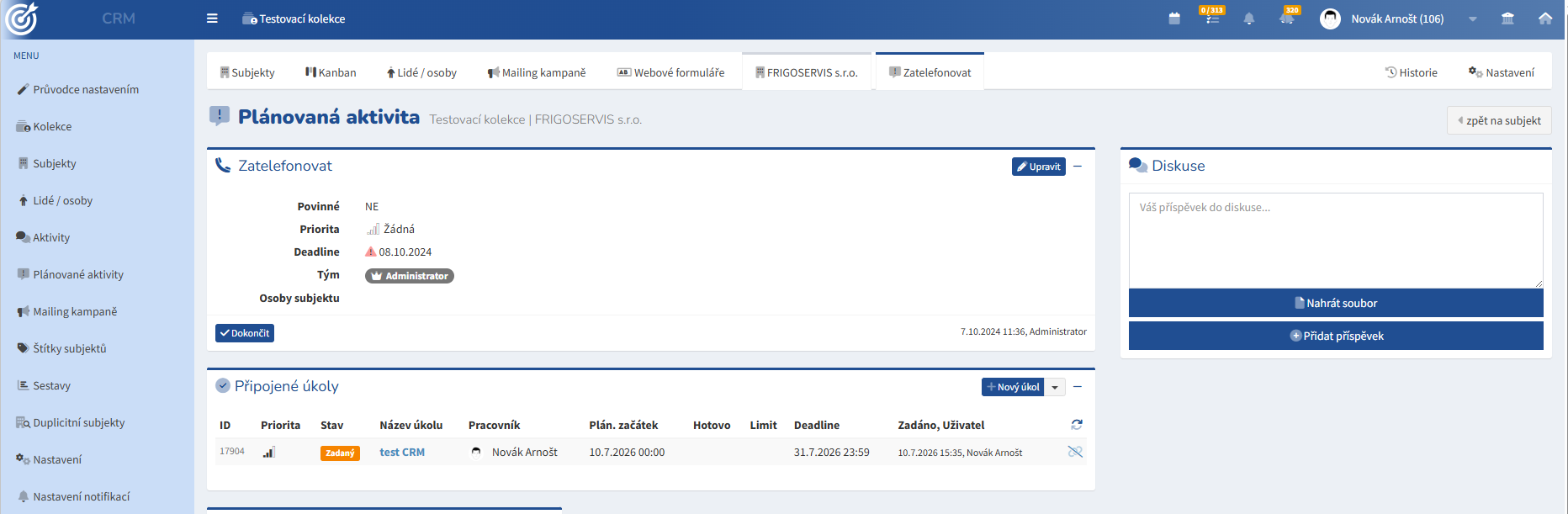Open the calendar icon in top bar

point(1174,19)
